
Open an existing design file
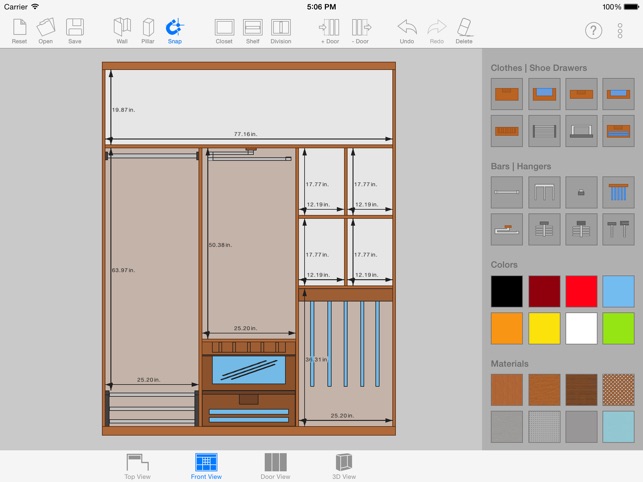pyautogui.click(x=46, y=31)
